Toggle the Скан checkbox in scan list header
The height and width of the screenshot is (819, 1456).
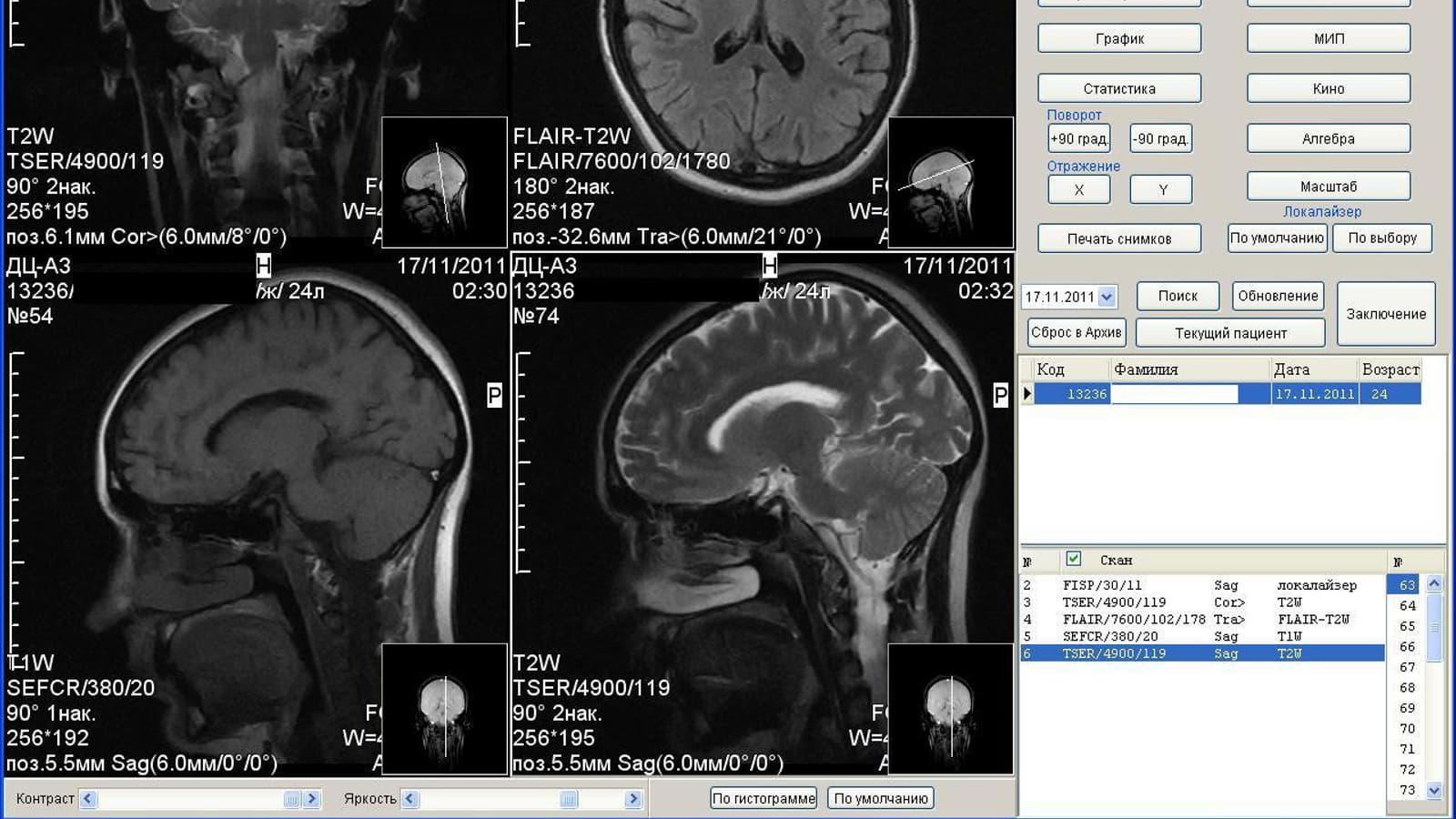point(1074,559)
